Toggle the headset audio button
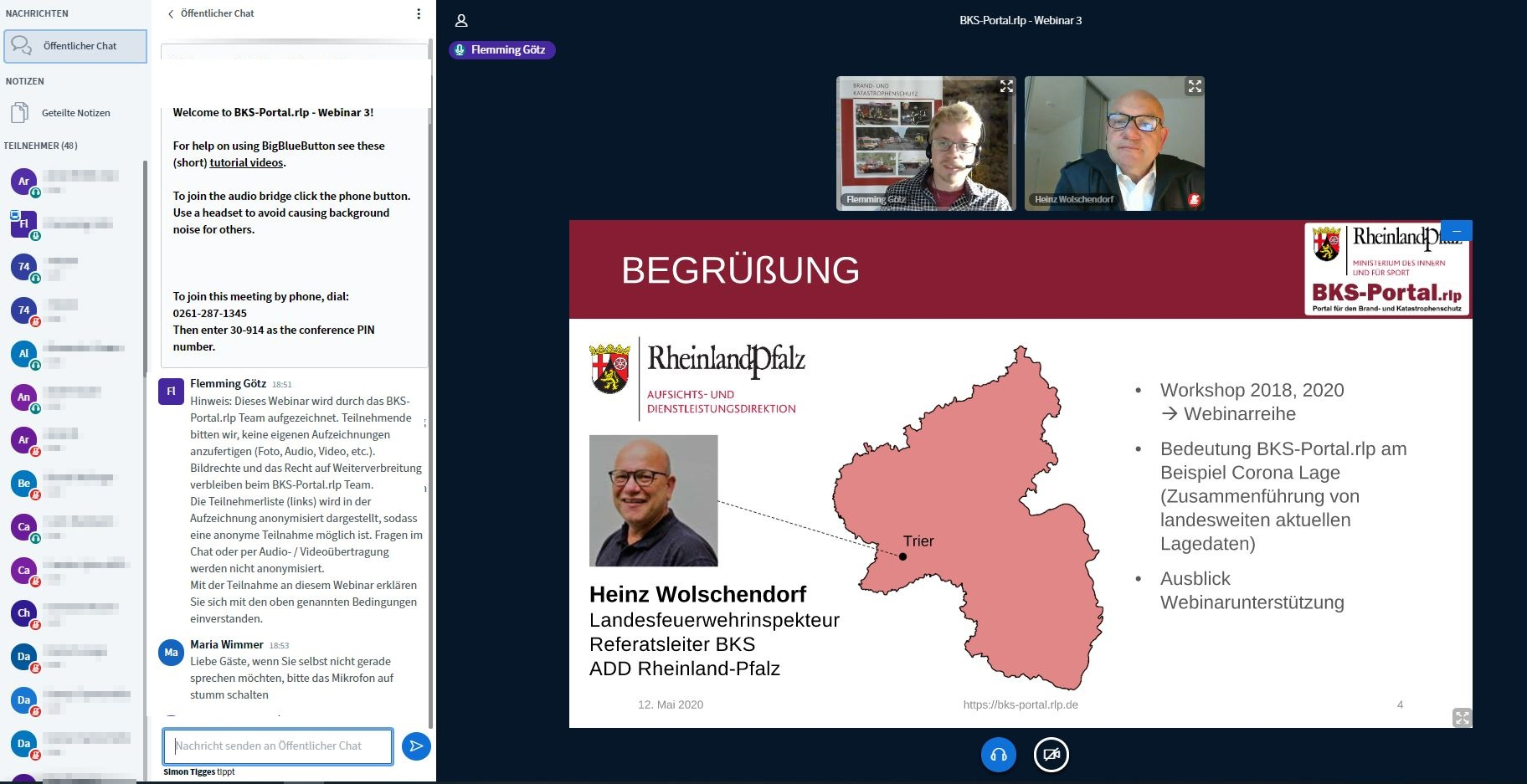Screen dimensions: 1527x784 pos(999,755)
